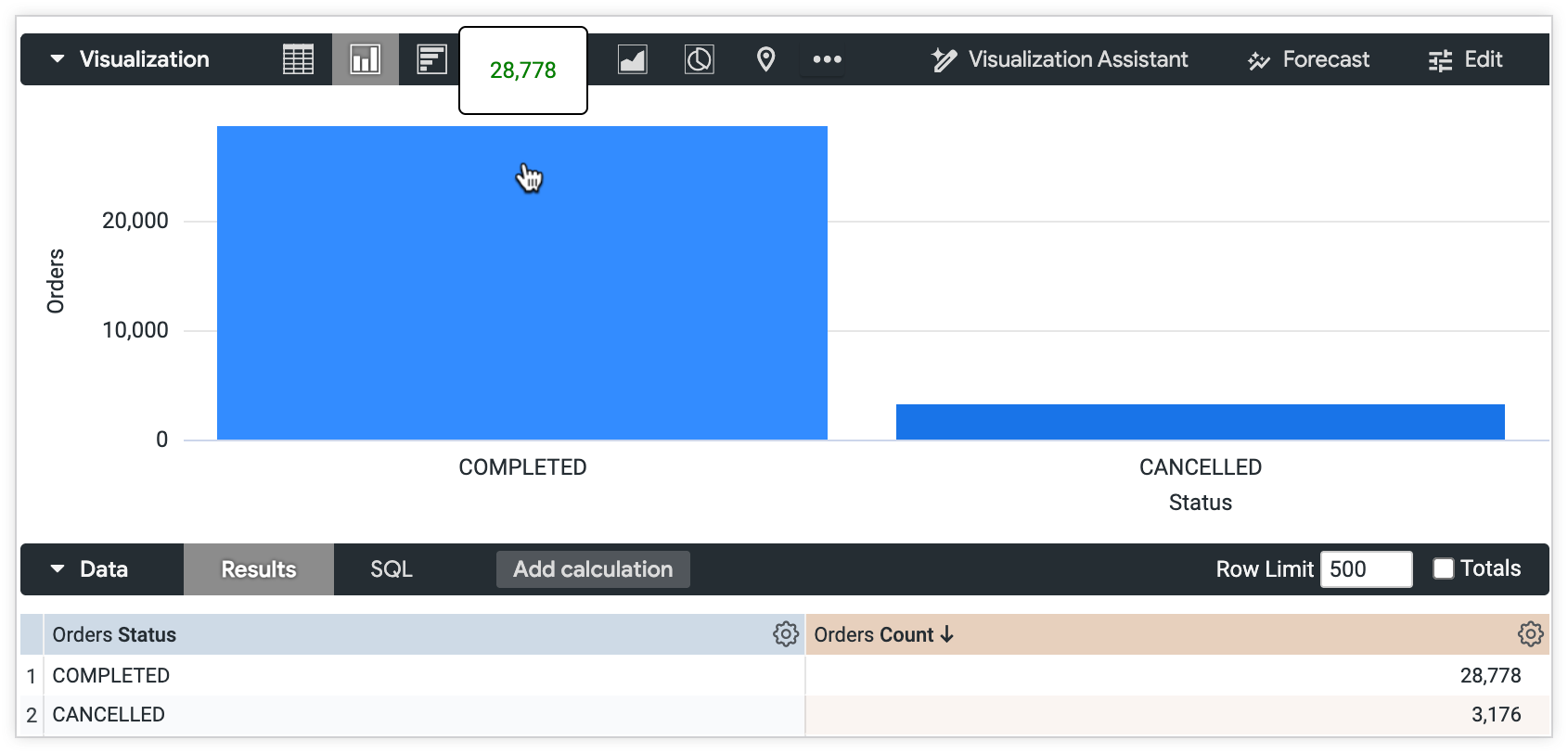Show more visualization types via the ellipsis
The image size is (1568, 753).
[826, 59]
